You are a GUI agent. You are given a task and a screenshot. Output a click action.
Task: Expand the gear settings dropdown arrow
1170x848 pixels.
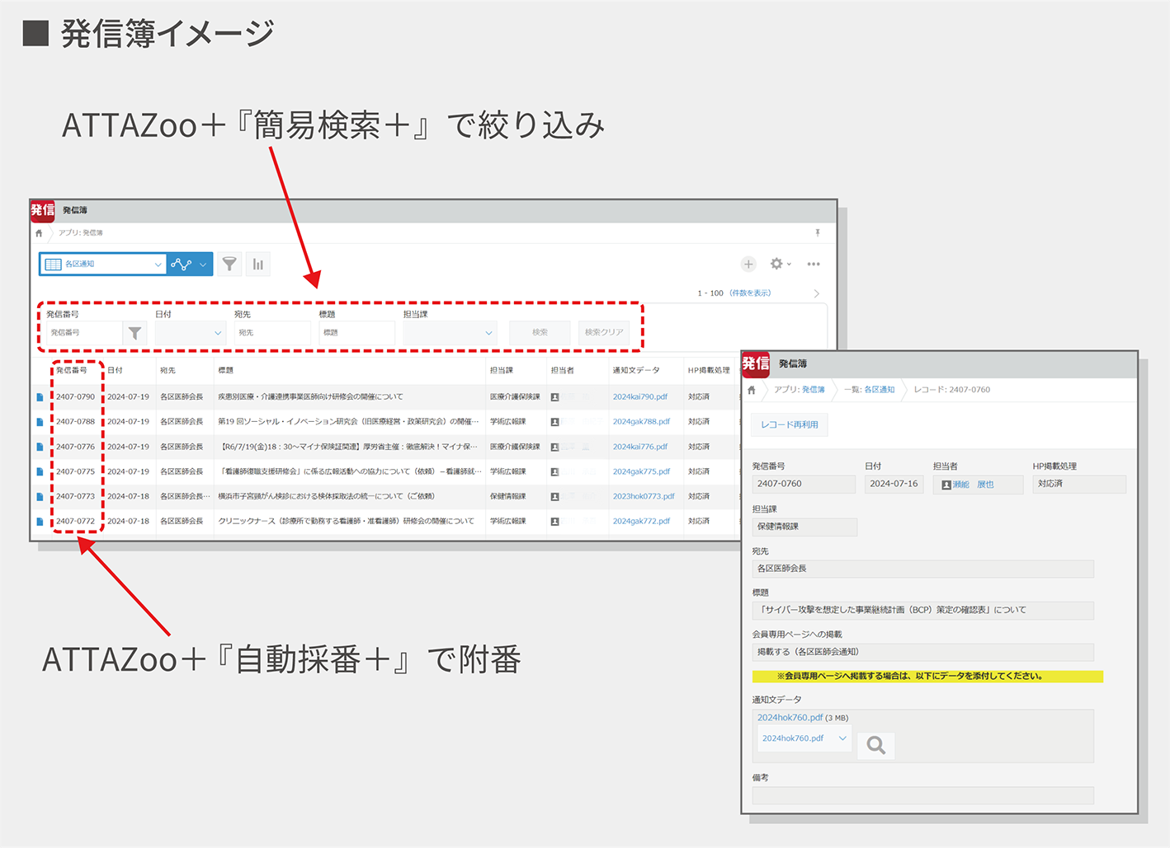coord(789,264)
